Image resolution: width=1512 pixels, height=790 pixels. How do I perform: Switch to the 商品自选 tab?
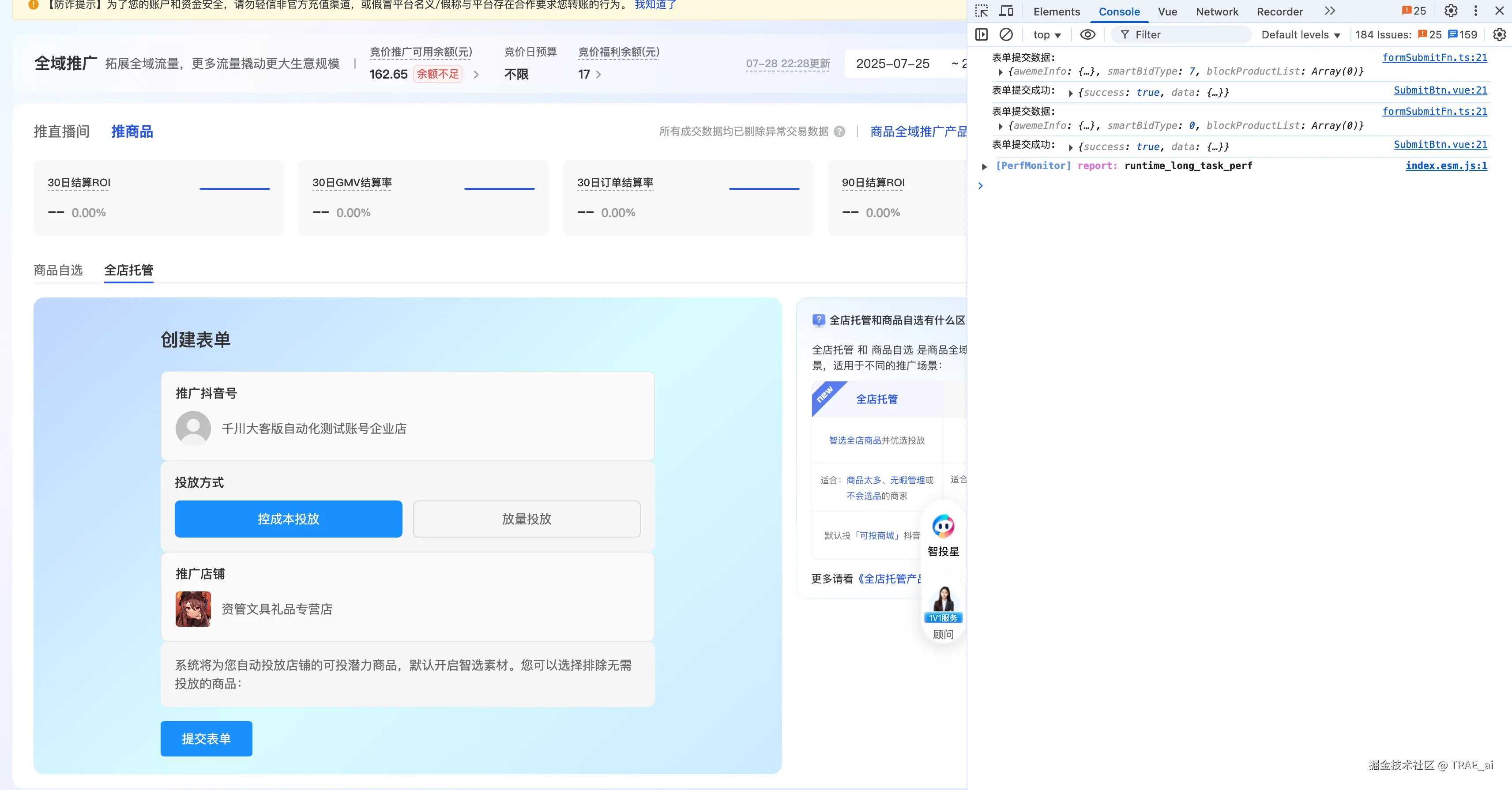[58, 270]
